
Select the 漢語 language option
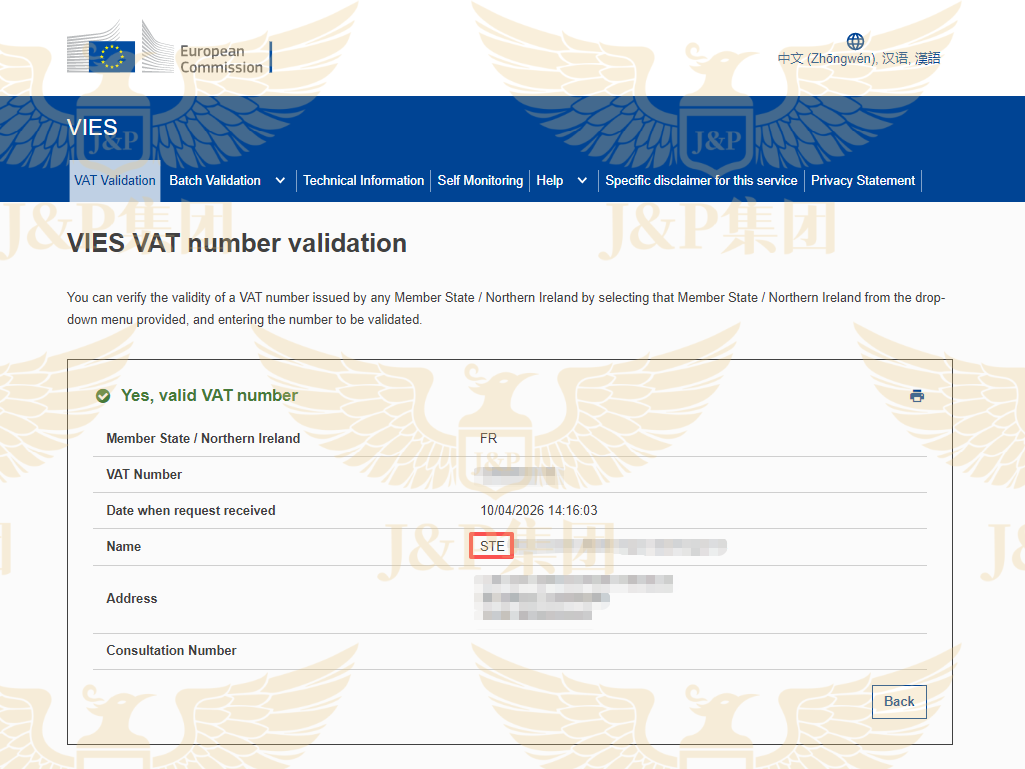coord(927,58)
